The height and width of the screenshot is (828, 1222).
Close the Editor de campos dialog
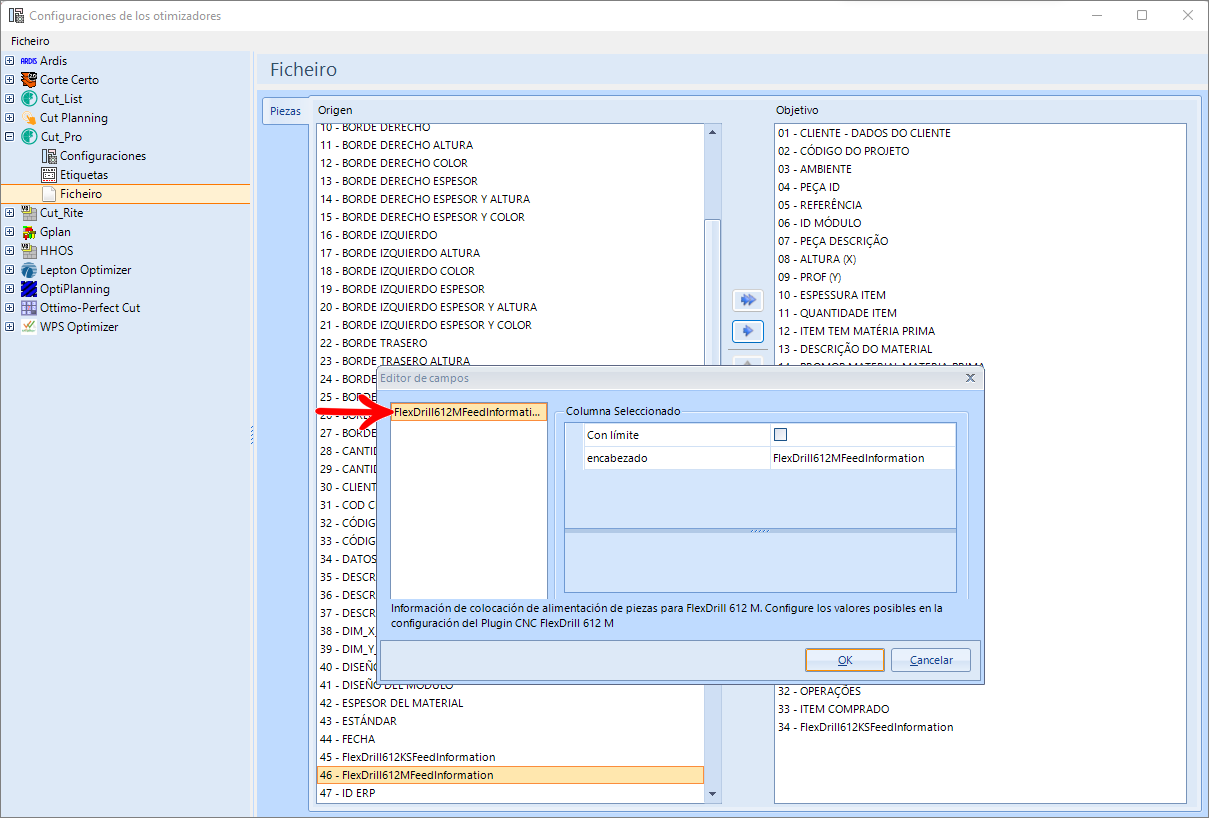point(970,378)
